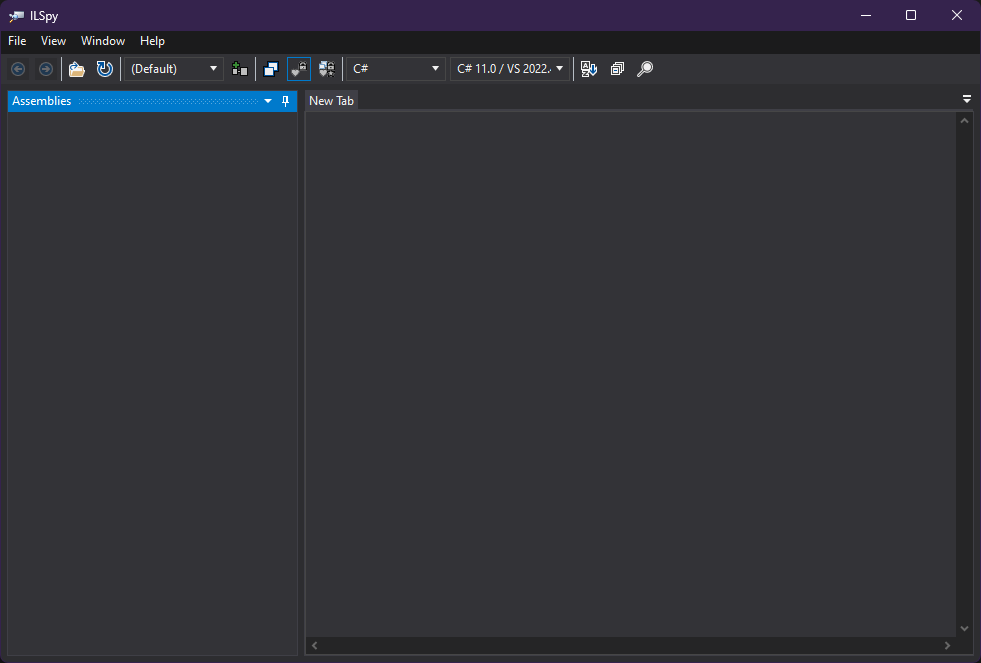Open the File menu
The image size is (981, 663).
coord(16,41)
